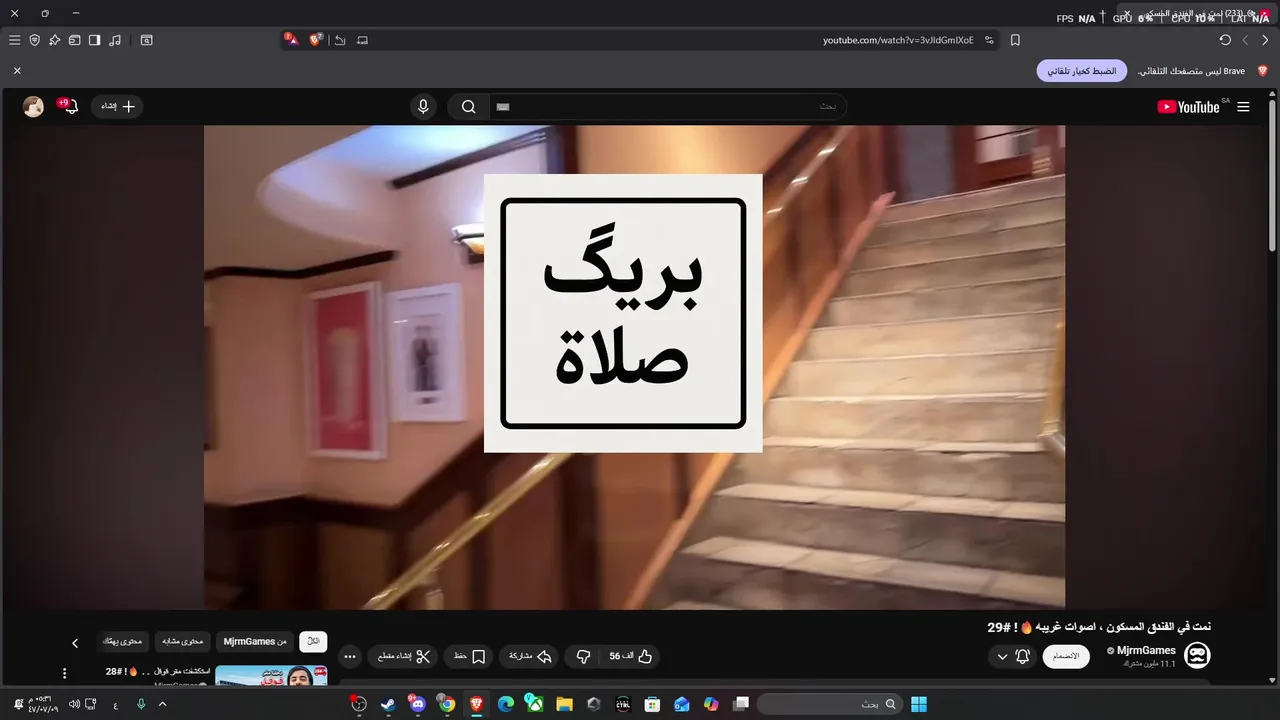1280x720 pixels.
Task: Open MjrmGames channel avatar
Action: pos(1197,656)
